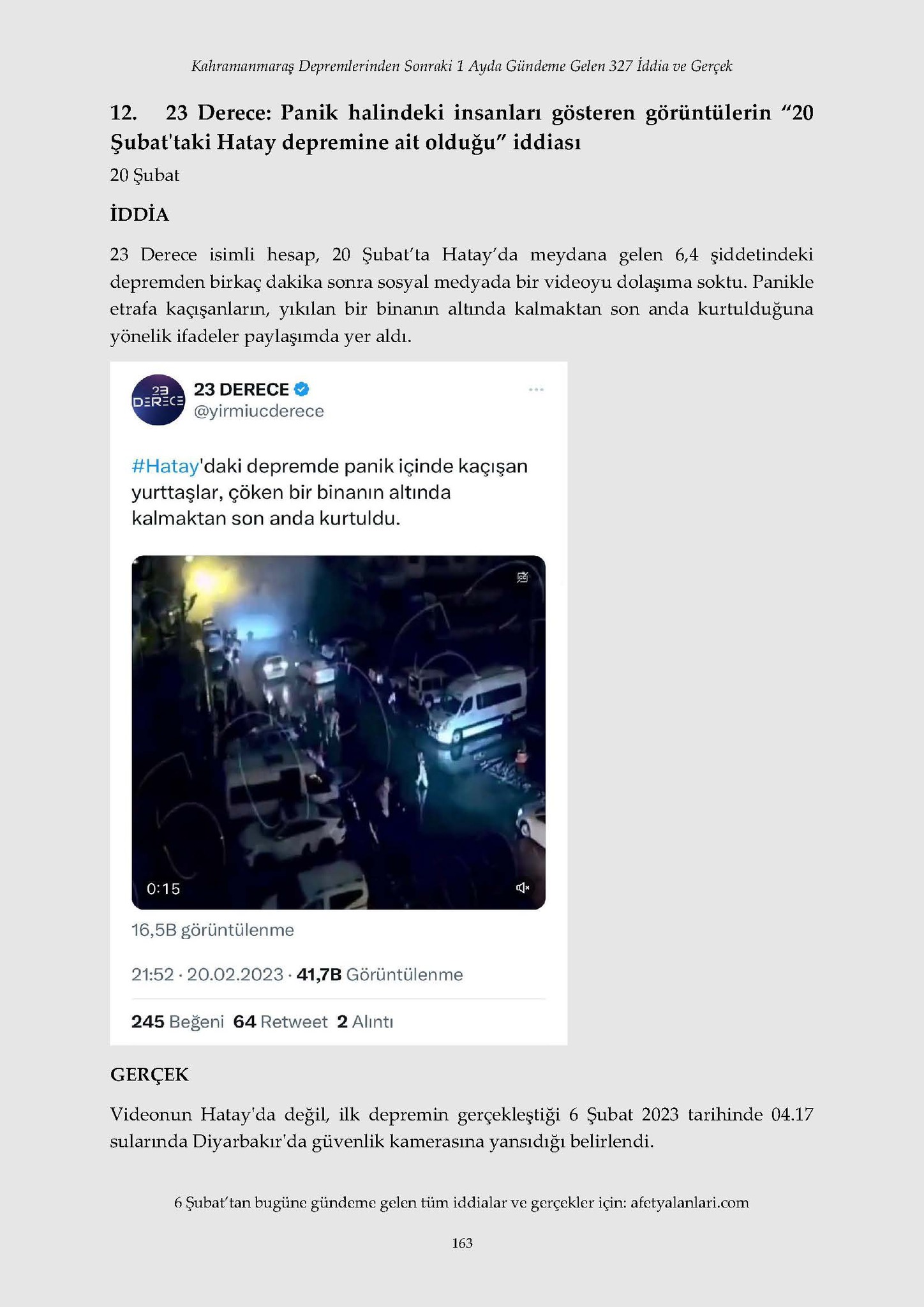The image size is (924, 1307).
Task: Unmute the video using the speaker icon
Action: point(523,888)
